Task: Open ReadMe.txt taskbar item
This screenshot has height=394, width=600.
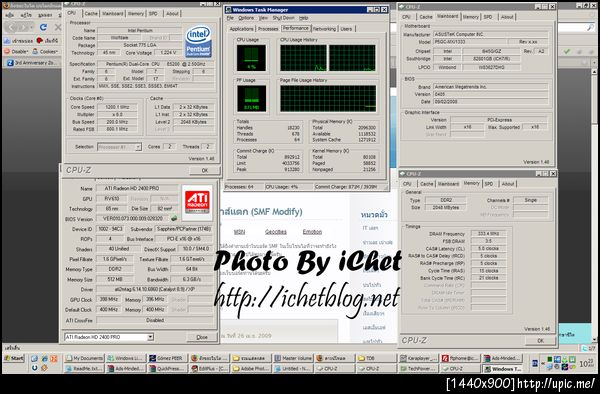Action: tap(84, 369)
